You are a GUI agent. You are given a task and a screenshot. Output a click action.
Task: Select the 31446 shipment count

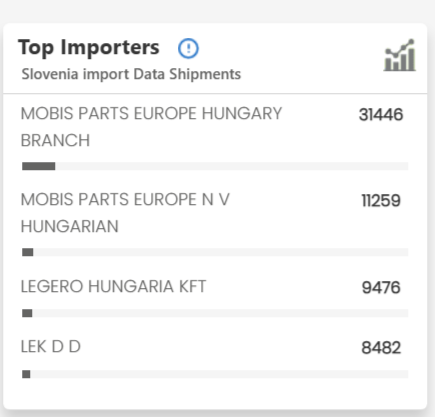coord(381,115)
